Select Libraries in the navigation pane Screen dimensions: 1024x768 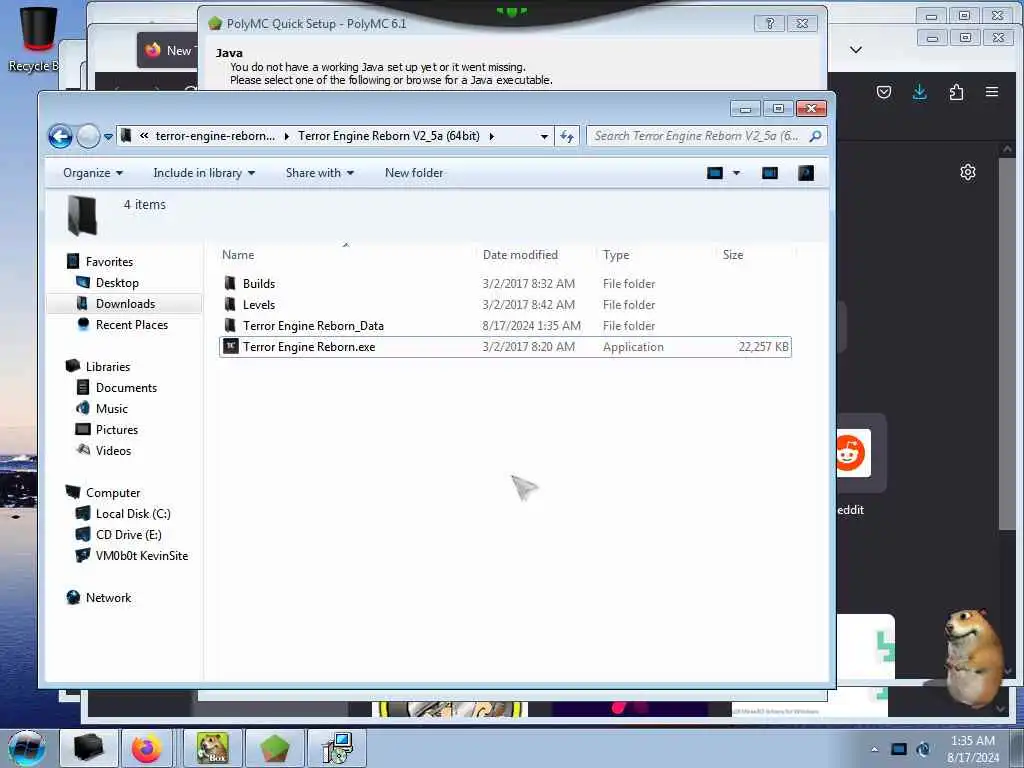[x=98, y=366]
